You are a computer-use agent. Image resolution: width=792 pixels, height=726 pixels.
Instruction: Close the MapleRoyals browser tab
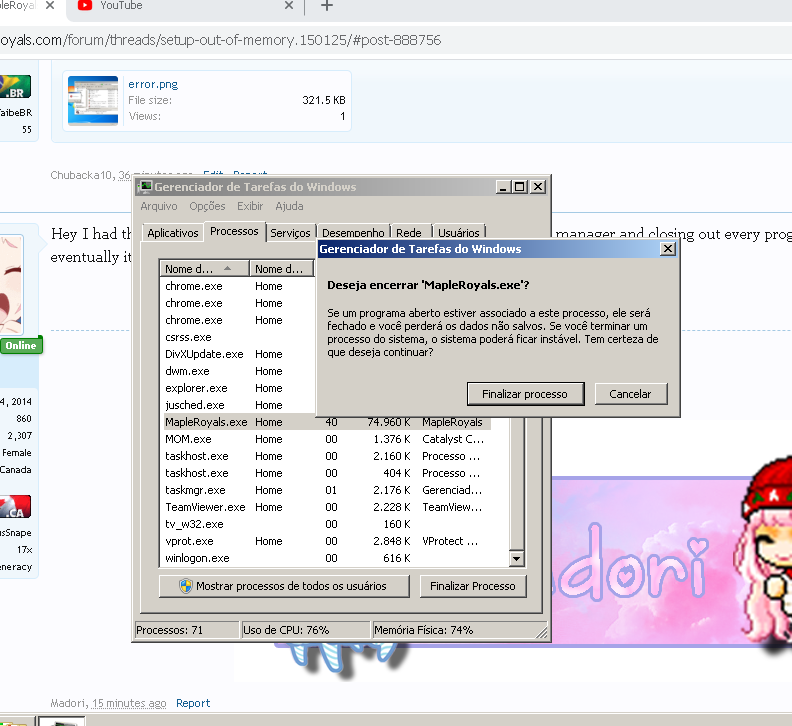tap(50, 6)
